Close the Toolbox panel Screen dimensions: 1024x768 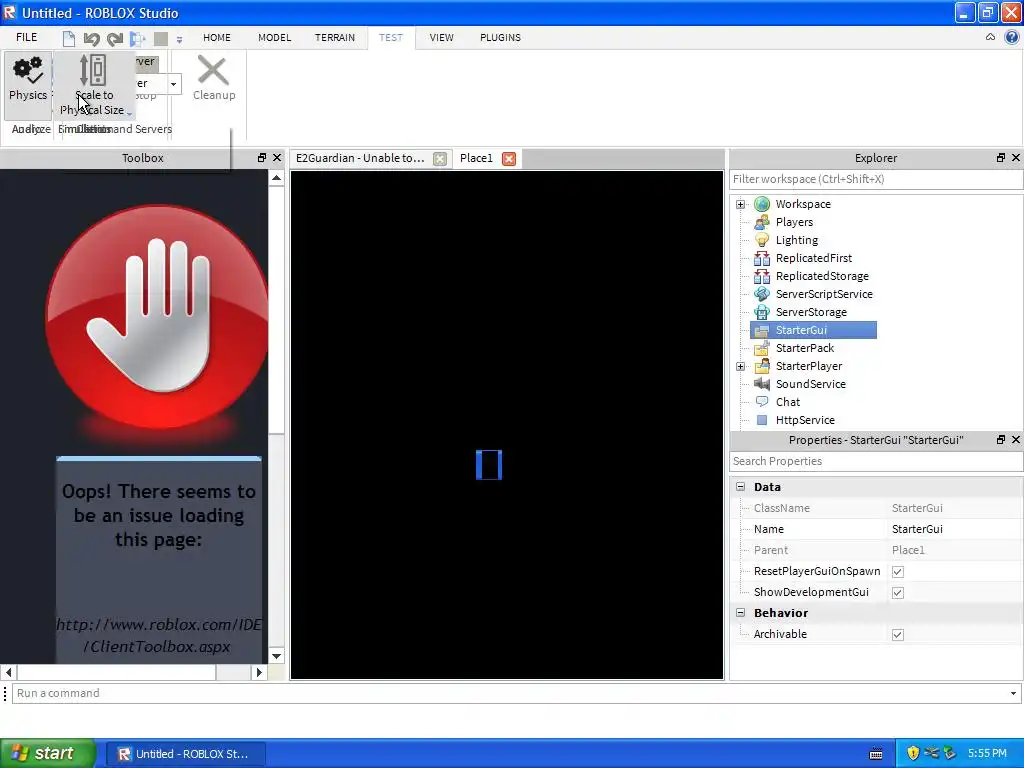coord(277,157)
